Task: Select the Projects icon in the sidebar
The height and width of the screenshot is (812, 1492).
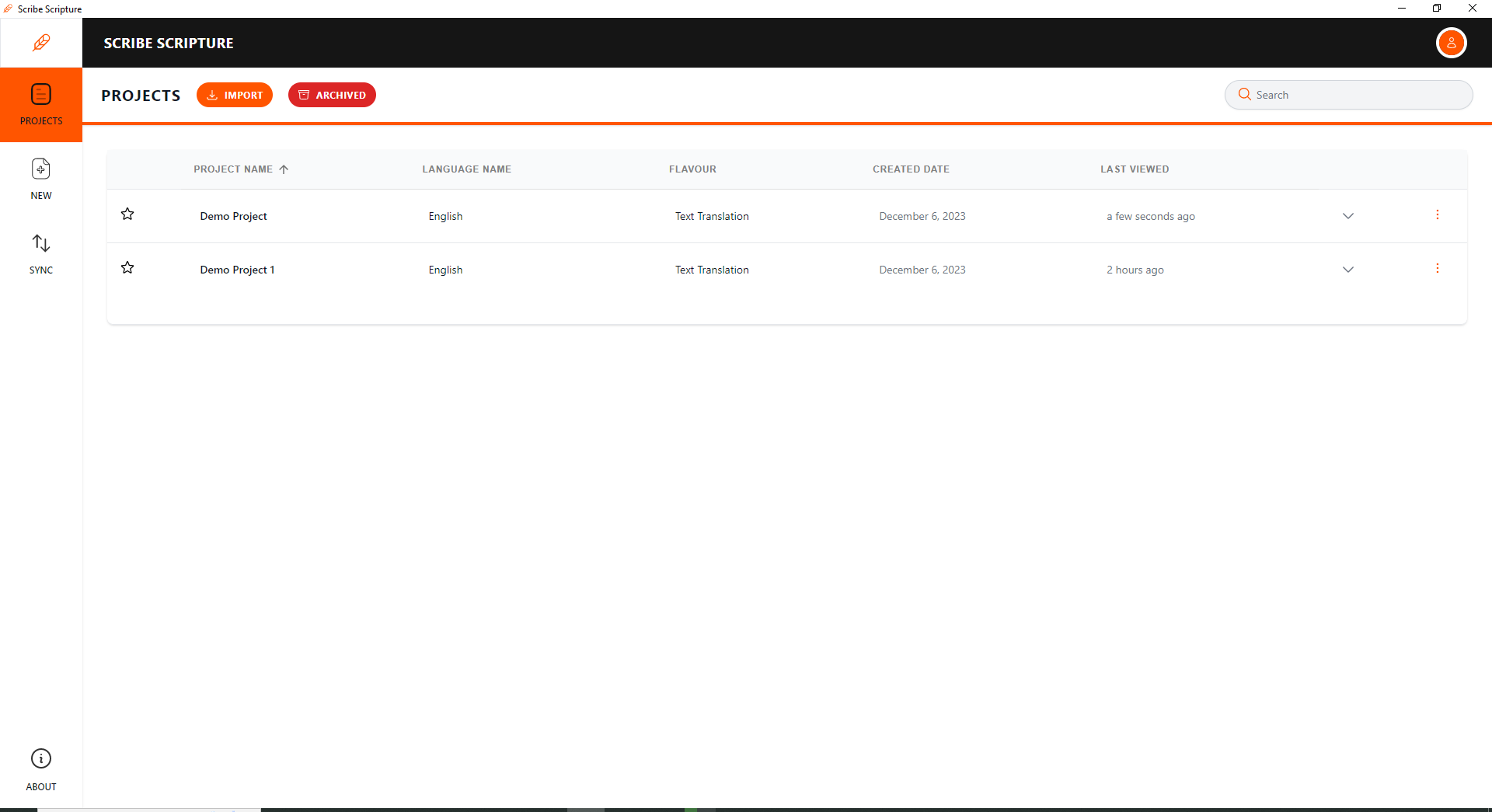Action: point(41,93)
